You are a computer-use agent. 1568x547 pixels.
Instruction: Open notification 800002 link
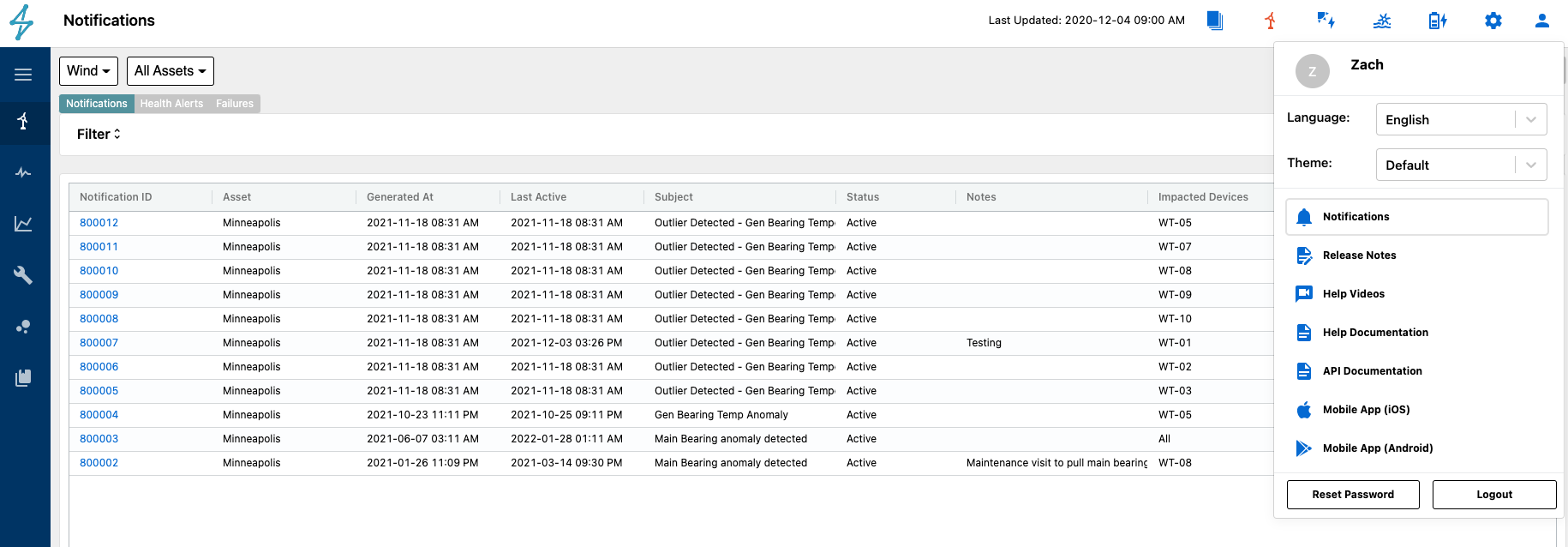pyautogui.click(x=99, y=463)
